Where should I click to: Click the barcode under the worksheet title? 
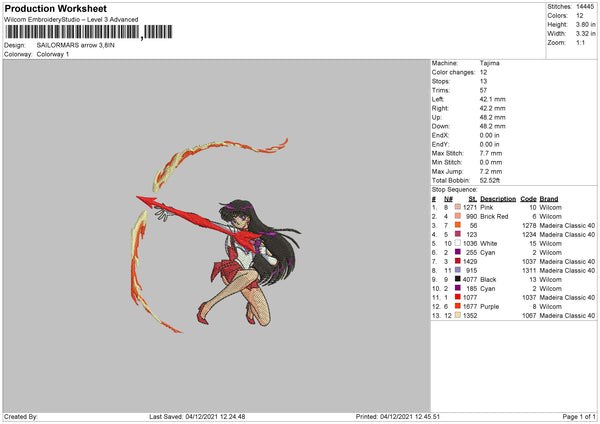89,32
